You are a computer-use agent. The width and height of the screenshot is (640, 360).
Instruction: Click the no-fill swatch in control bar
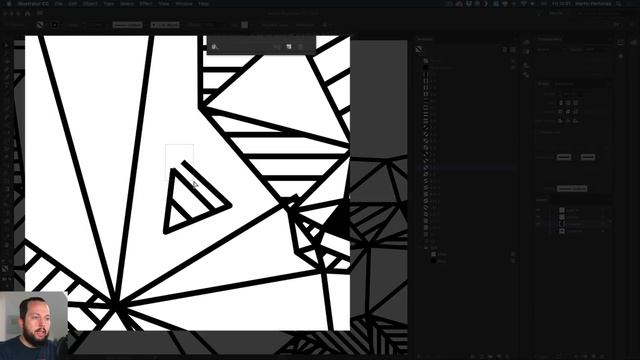tap(40, 25)
